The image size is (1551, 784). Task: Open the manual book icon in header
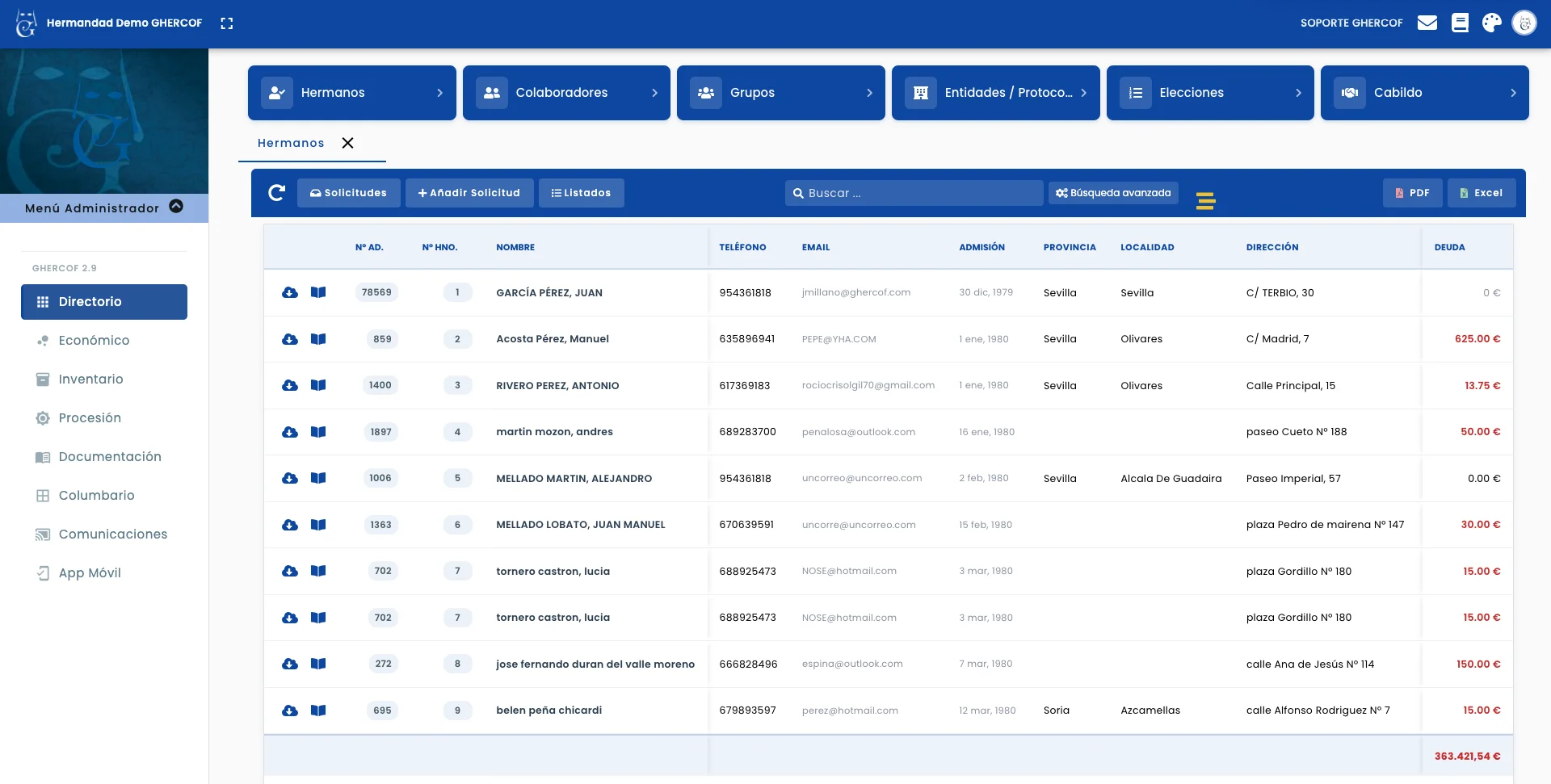click(x=1460, y=23)
